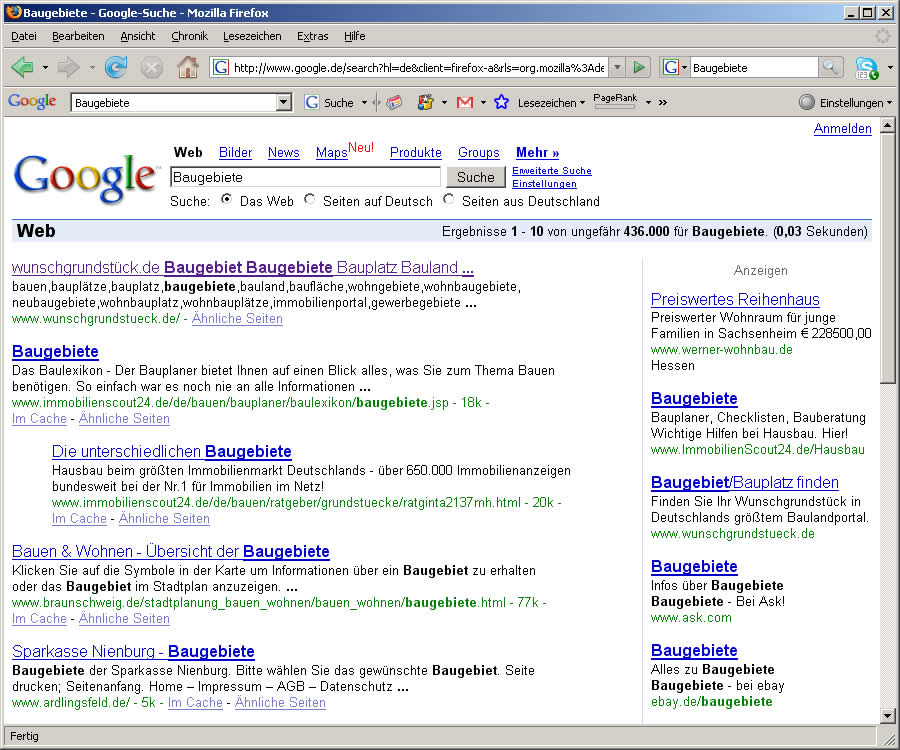Click the Firefox search box containing Baugebiete
This screenshot has height=750, width=900.
[754, 68]
